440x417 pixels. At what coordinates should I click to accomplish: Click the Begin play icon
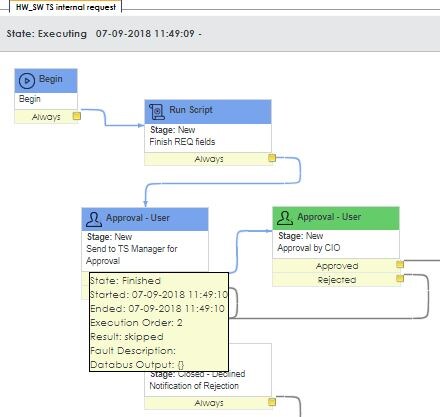[x=27, y=81]
